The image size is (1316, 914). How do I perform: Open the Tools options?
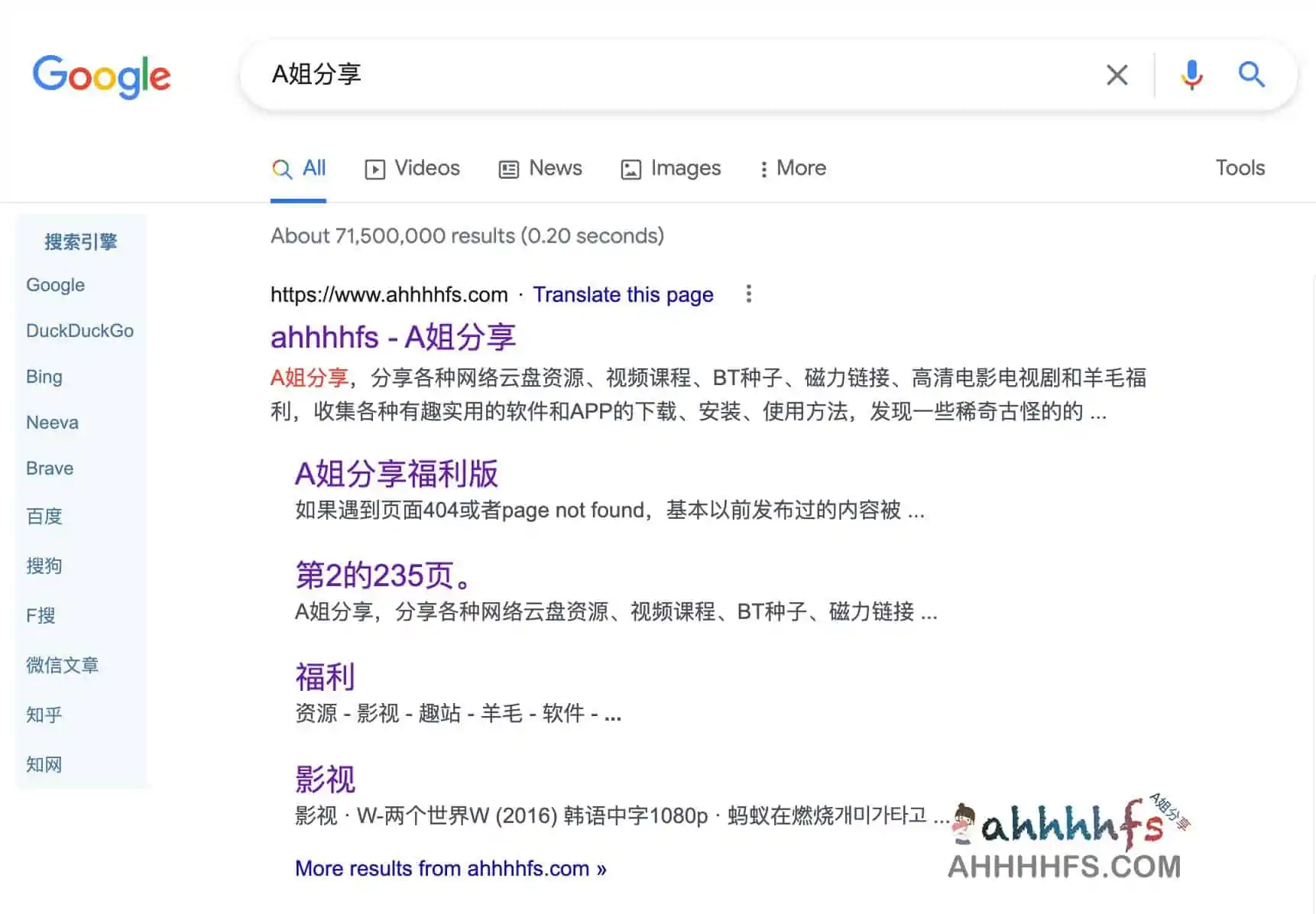pos(1240,168)
